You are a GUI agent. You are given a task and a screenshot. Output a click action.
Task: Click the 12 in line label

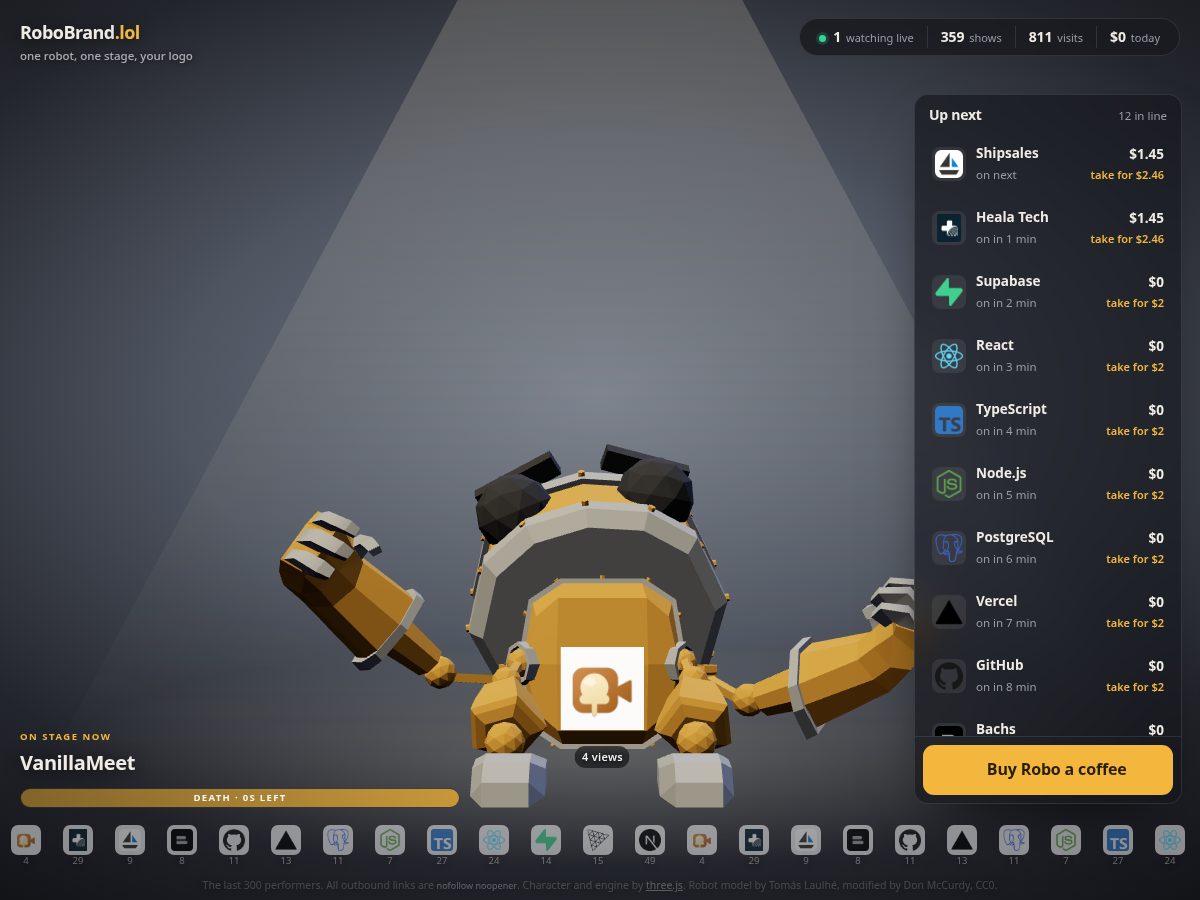point(1142,116)
